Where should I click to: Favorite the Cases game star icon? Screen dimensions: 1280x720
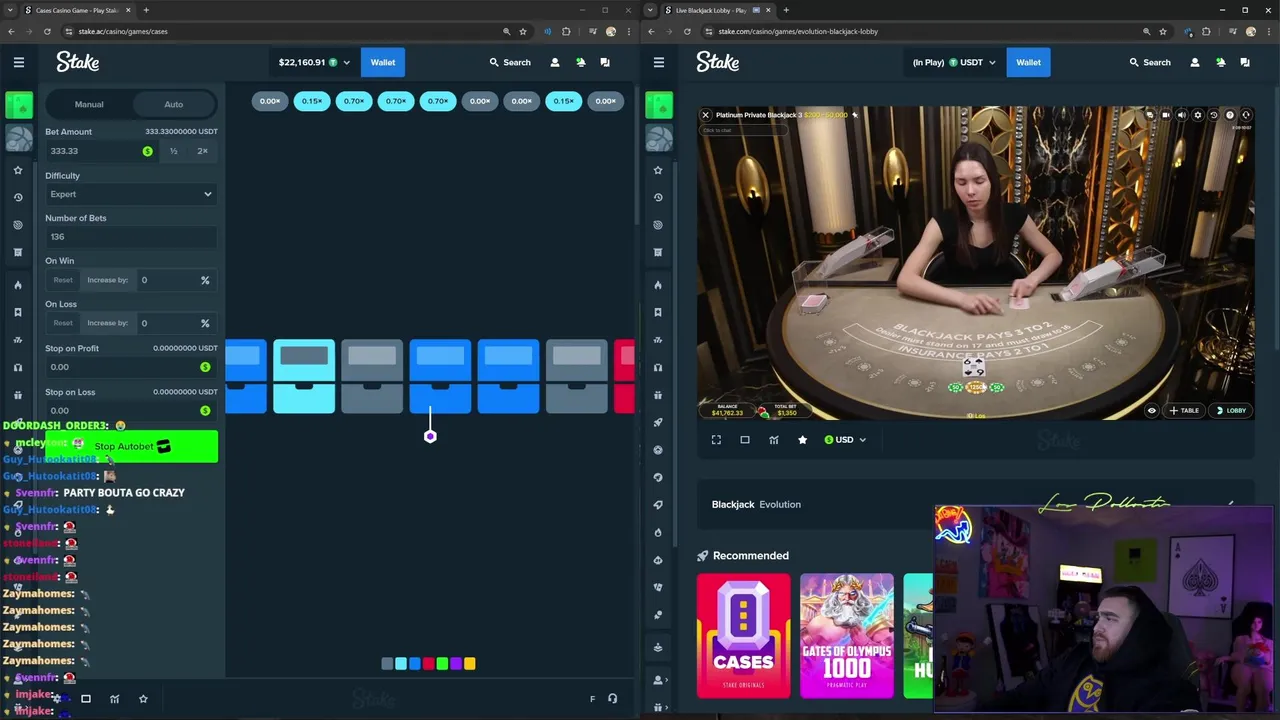143,699
